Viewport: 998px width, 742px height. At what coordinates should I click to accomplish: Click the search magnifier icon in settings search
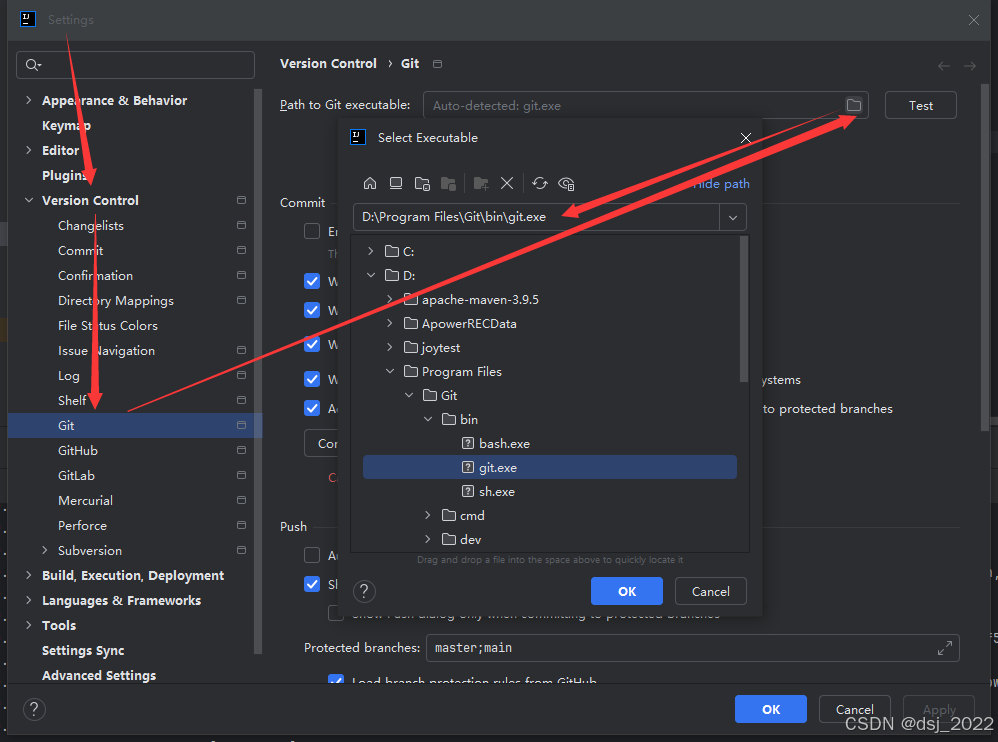[33, 65]
